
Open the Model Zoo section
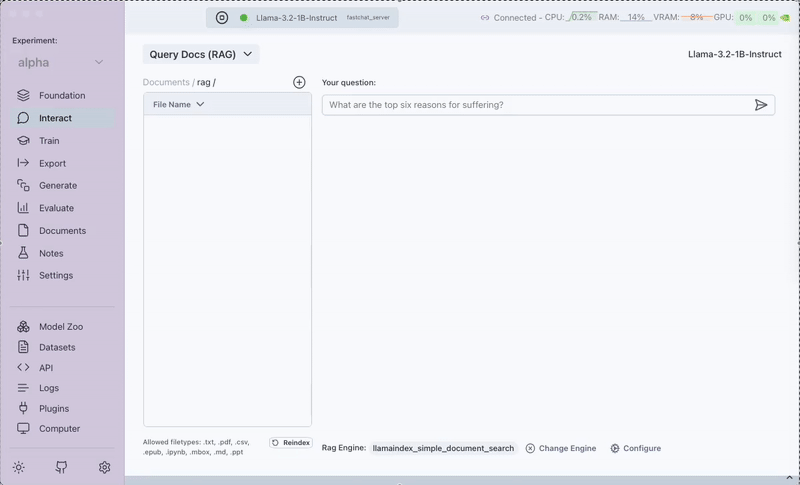60,327
